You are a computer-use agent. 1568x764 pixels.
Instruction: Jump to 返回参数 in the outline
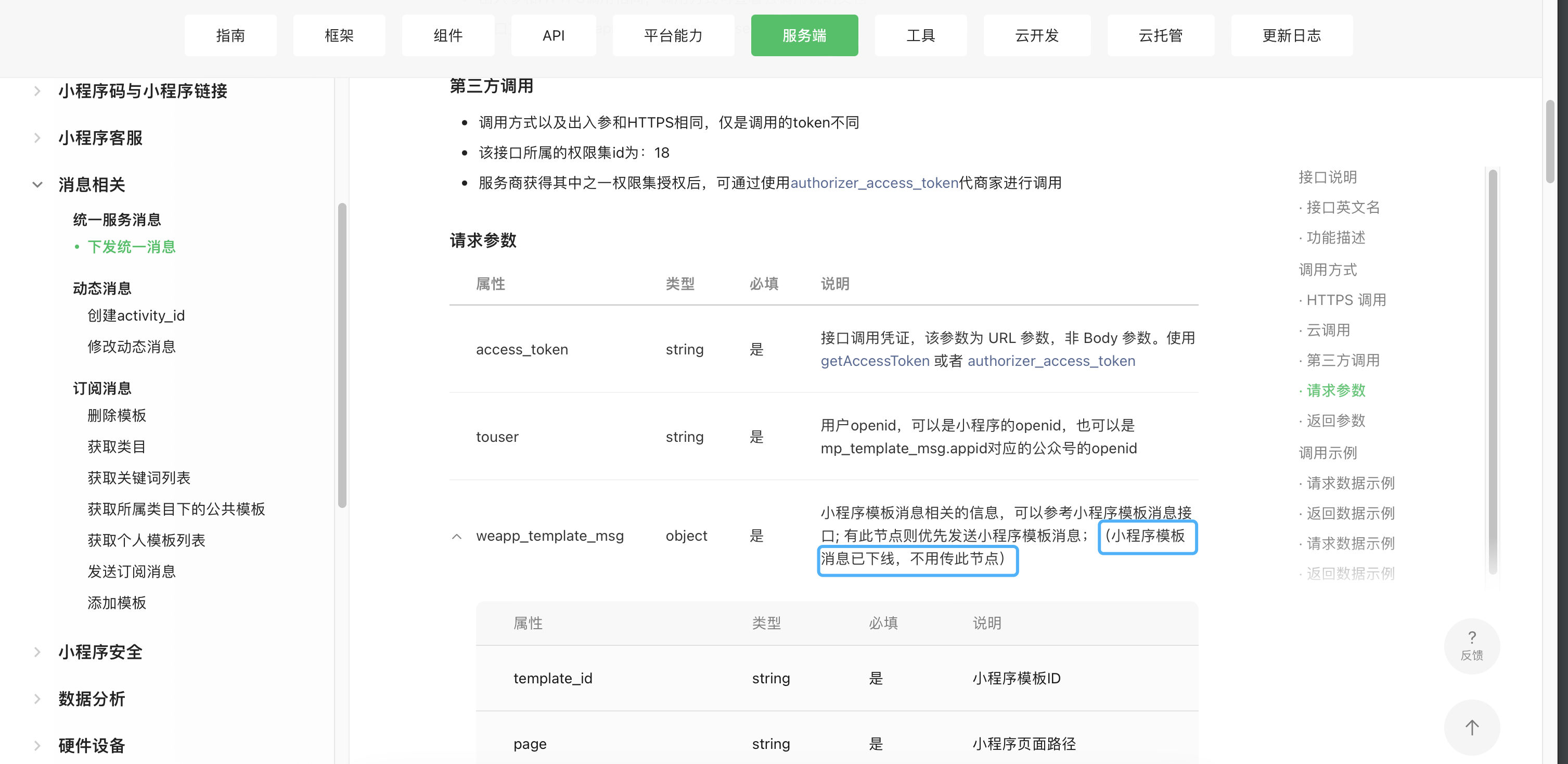1335,421
